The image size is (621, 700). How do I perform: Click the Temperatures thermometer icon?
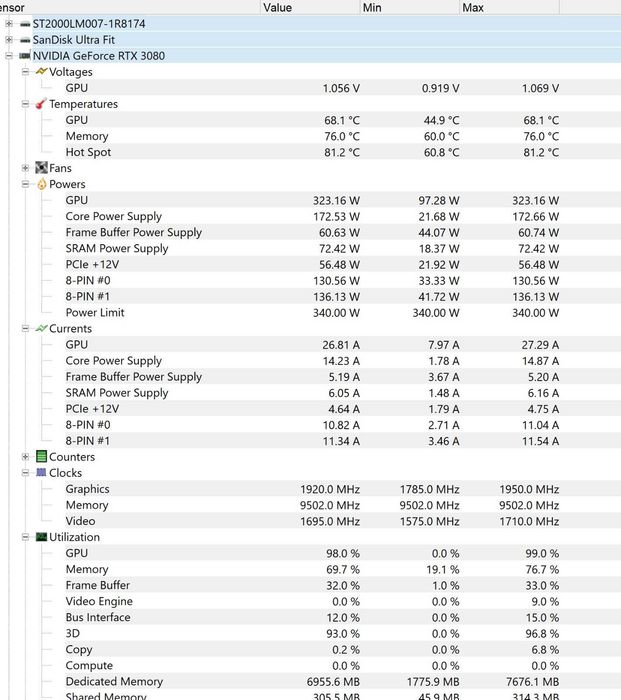[x=41, y=104]
